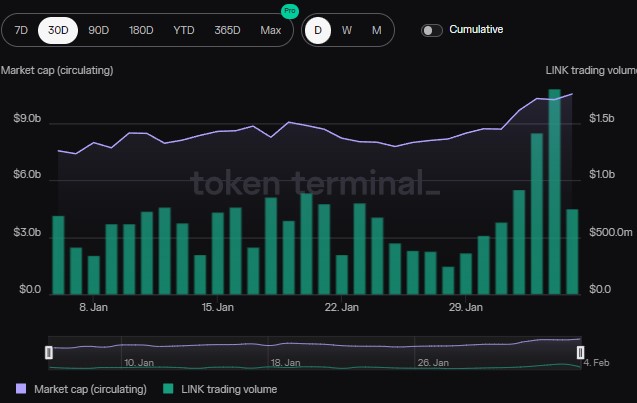Screen dimensions: 637x403
Task: Set granularity to monthly (M)
Action: tap(377, 30)
